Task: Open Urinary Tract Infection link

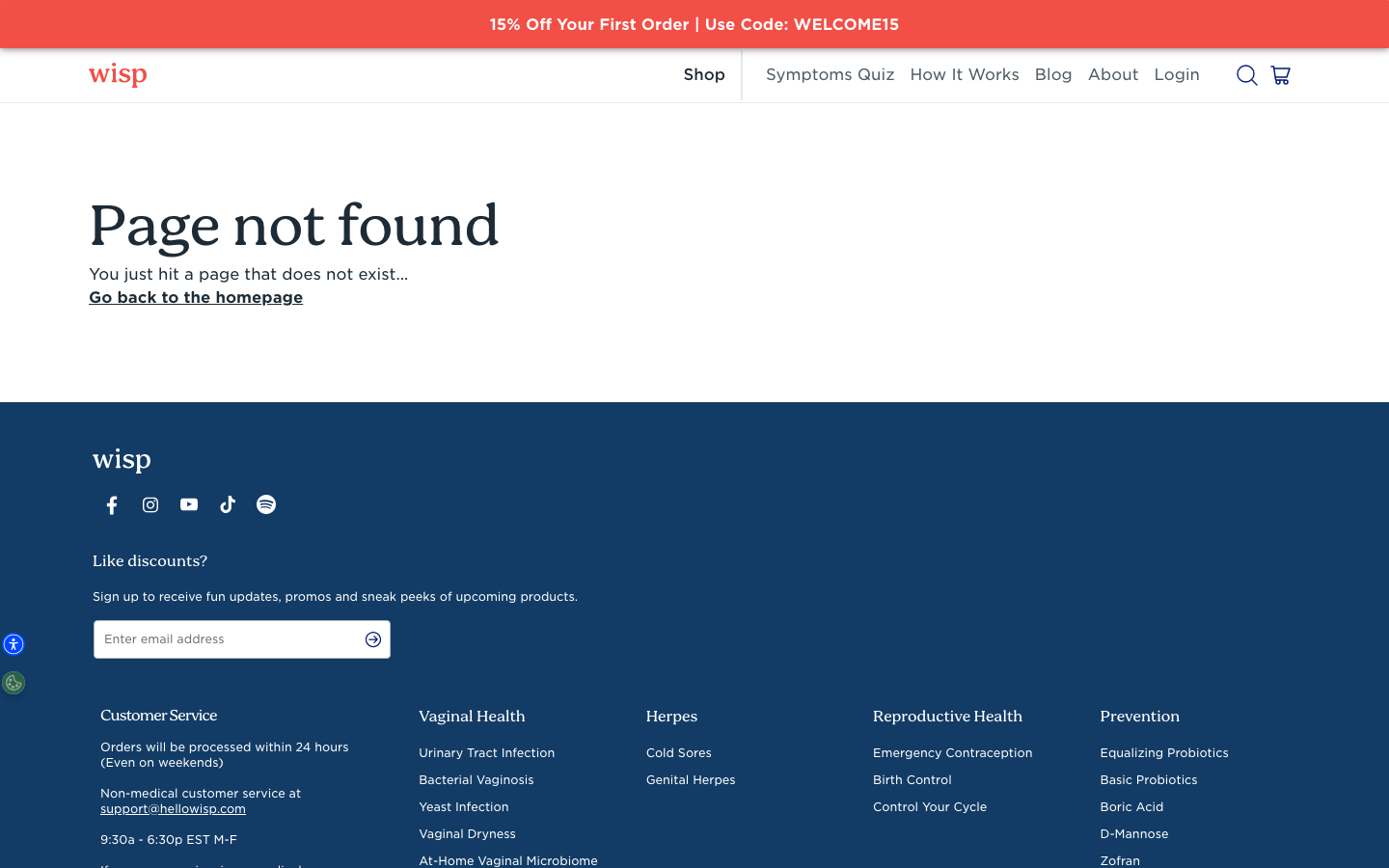Action: click(x=486, y=753)
